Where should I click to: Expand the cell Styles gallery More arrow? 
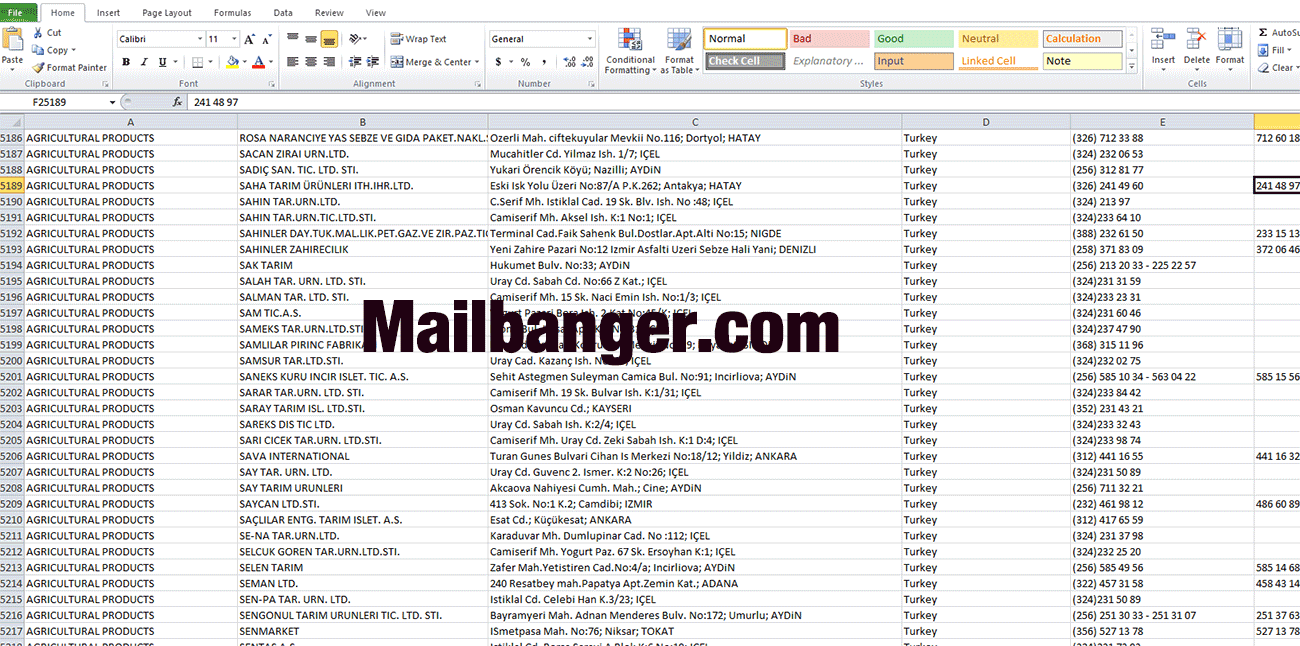[x=1132, y=66]
